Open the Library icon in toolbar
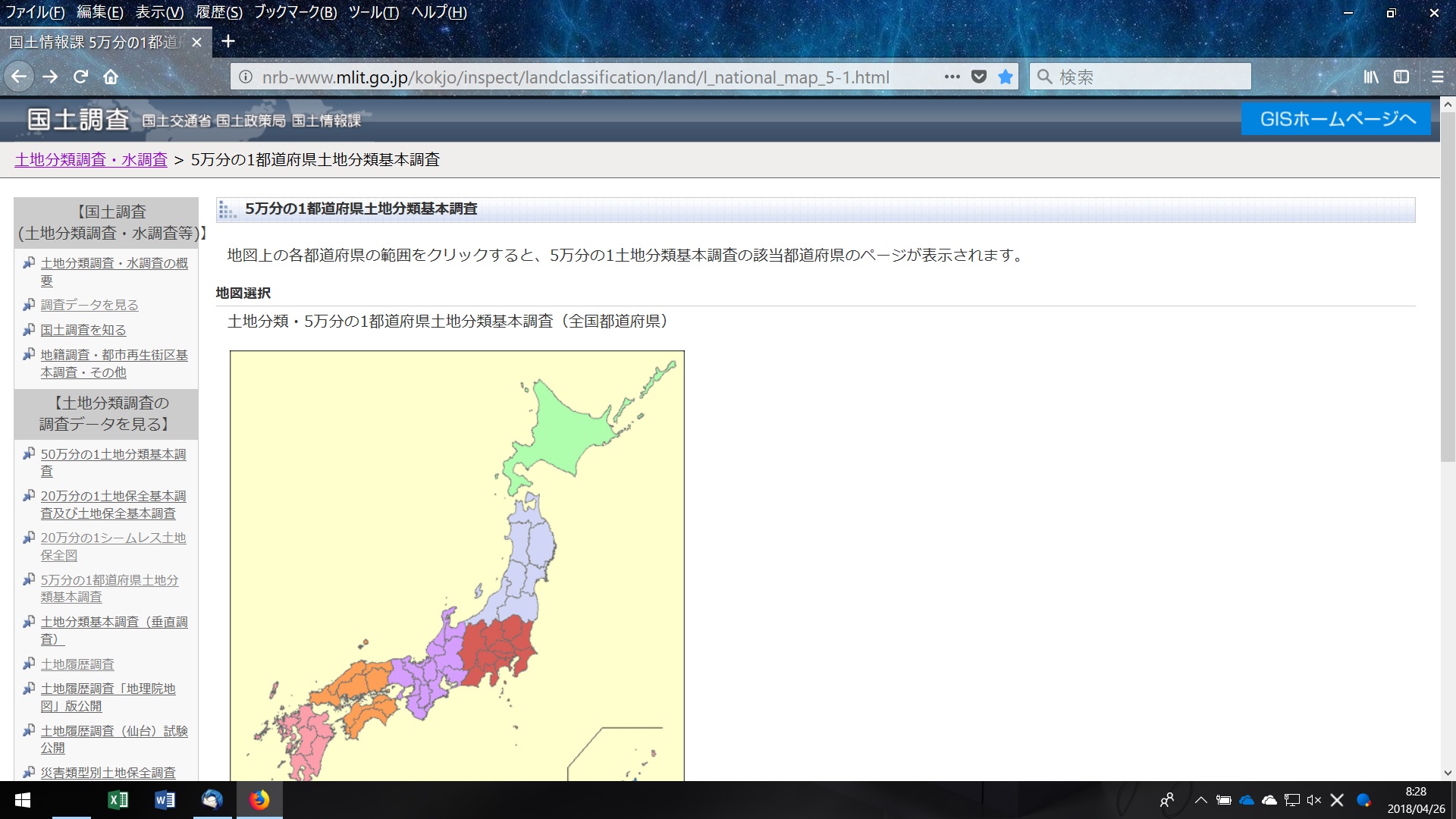Viewport: 1456px width, 819px height. (1371, 77)
